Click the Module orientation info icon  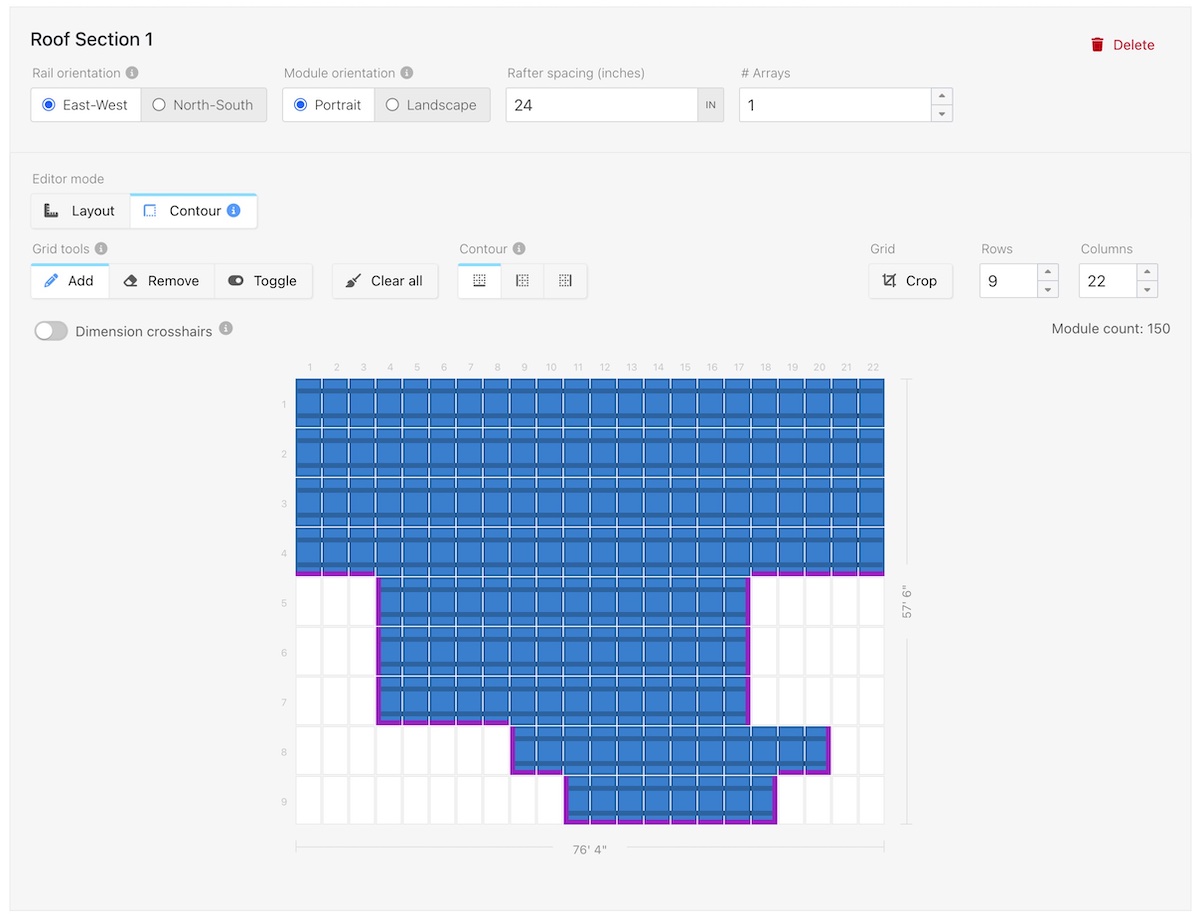pos(406,73)
